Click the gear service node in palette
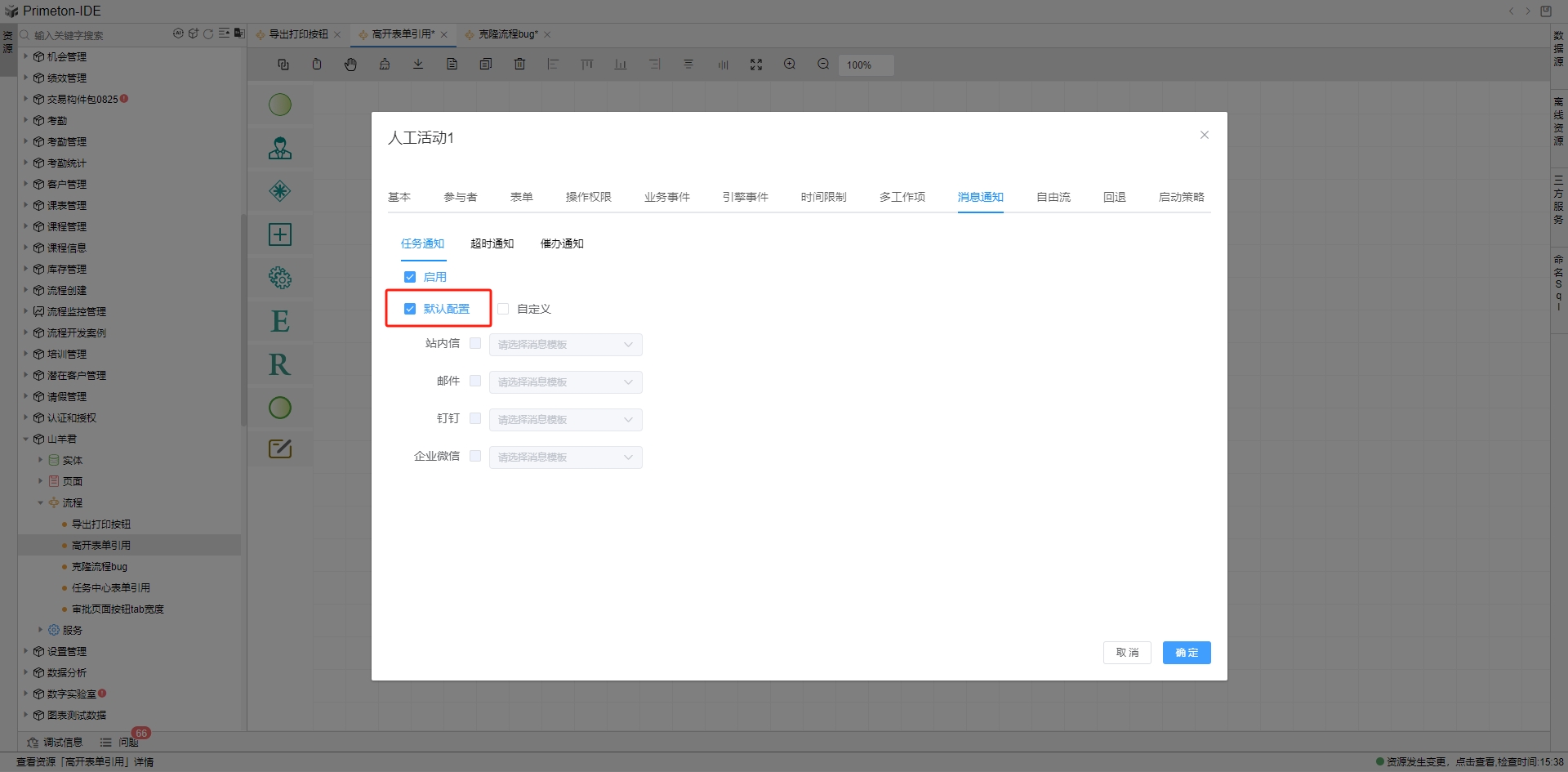This screenshot has height=772, width=1568. point(280,278)
